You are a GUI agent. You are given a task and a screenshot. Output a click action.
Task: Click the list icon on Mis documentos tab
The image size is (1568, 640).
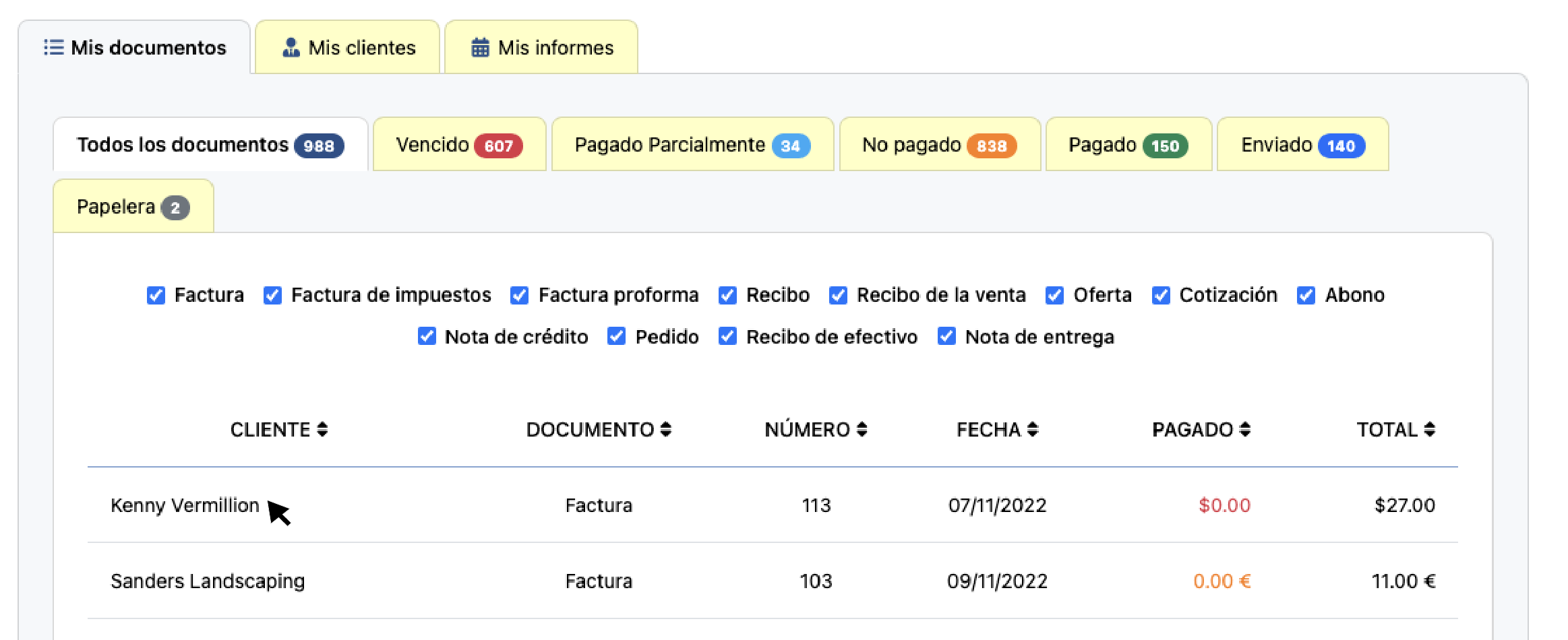point(53,48)
